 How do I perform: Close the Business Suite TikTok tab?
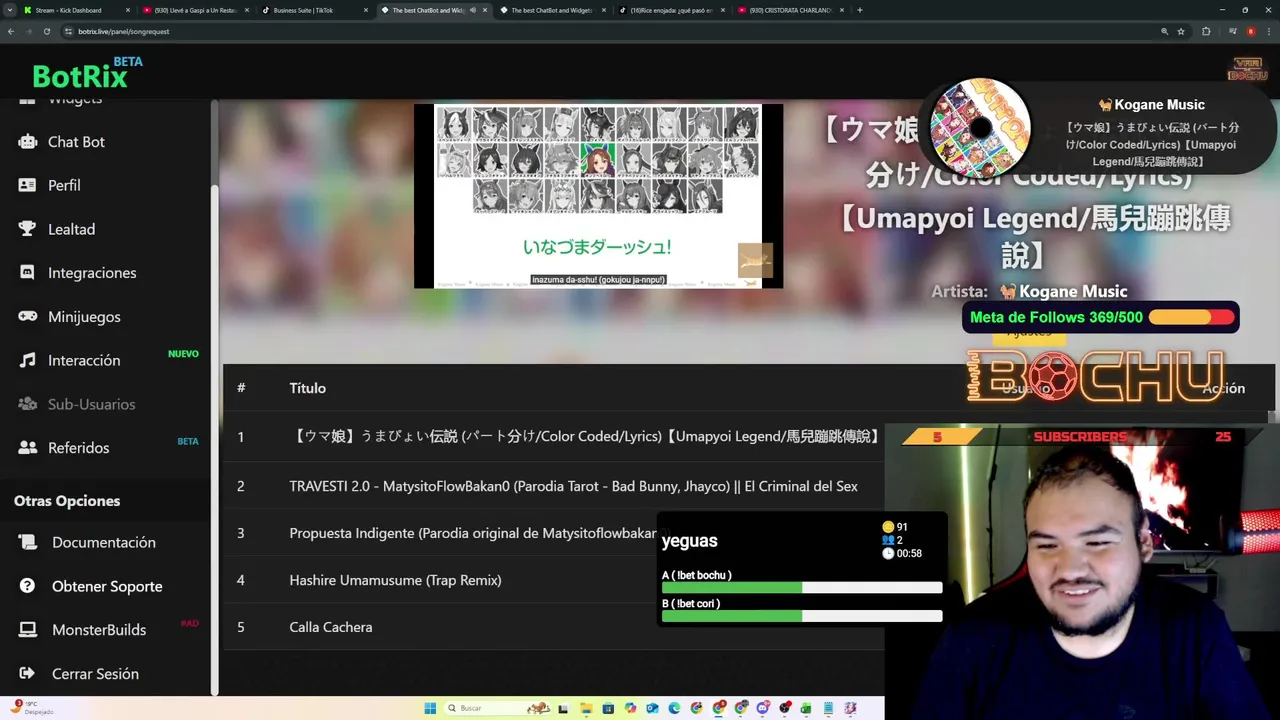366,10
